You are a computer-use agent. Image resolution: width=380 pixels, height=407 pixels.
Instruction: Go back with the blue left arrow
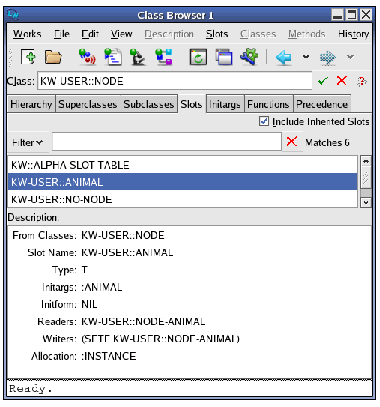click(284, 57)
